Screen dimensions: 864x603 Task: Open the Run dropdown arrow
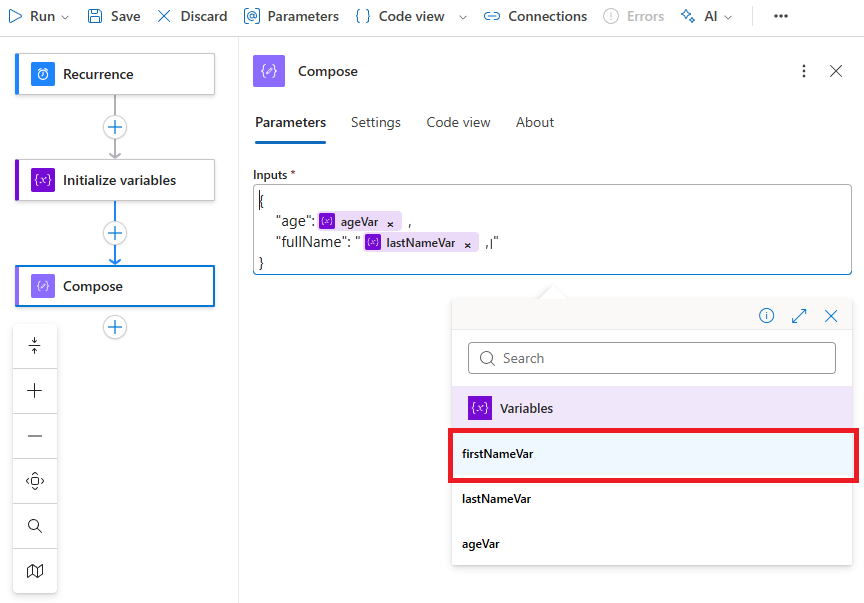pos(65,17)
